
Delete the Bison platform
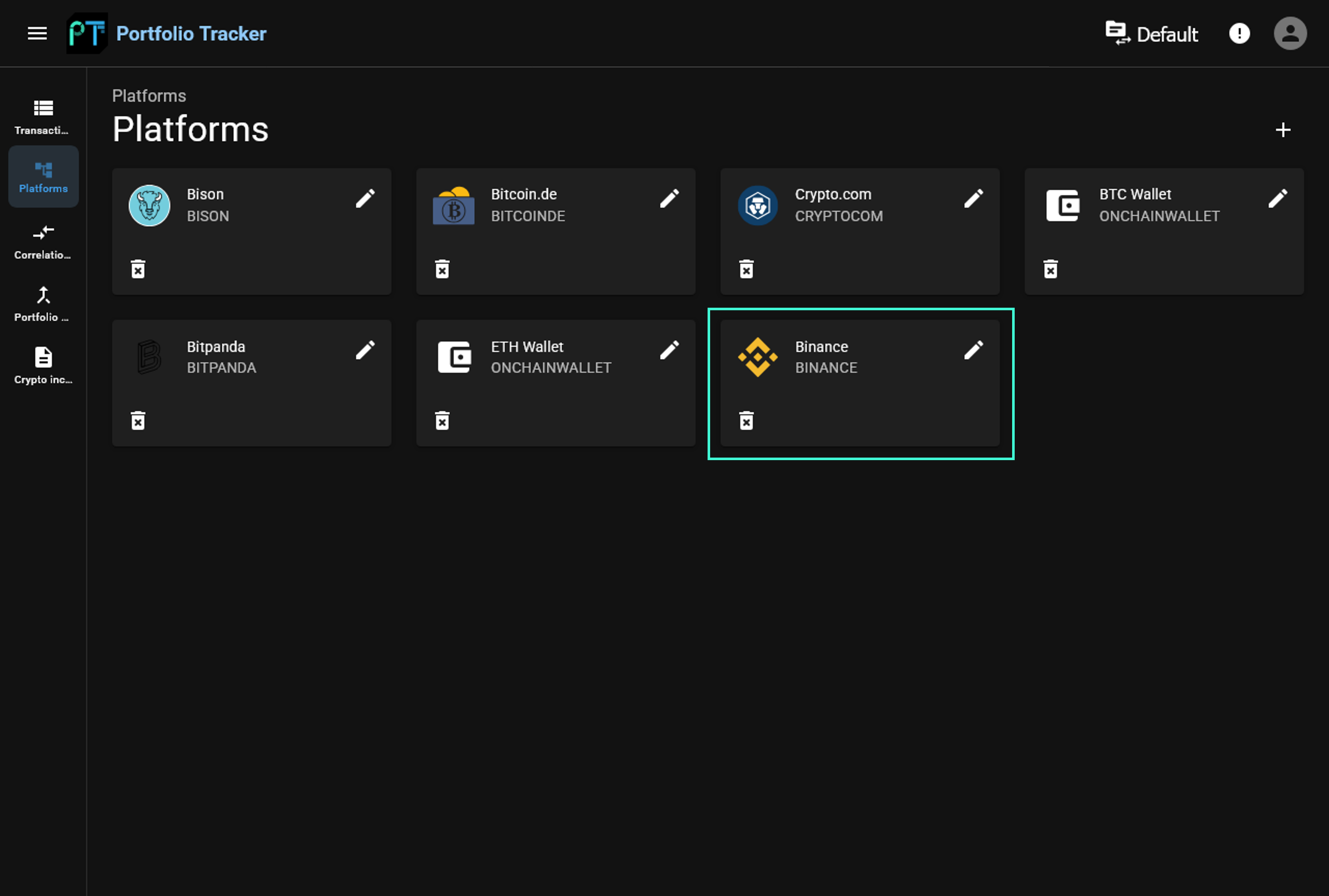[x=138, y=269]
